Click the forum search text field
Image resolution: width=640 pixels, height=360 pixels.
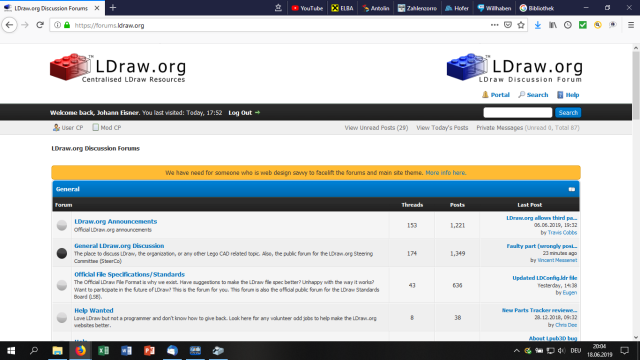pyautogui.click(x=518, y=113)
